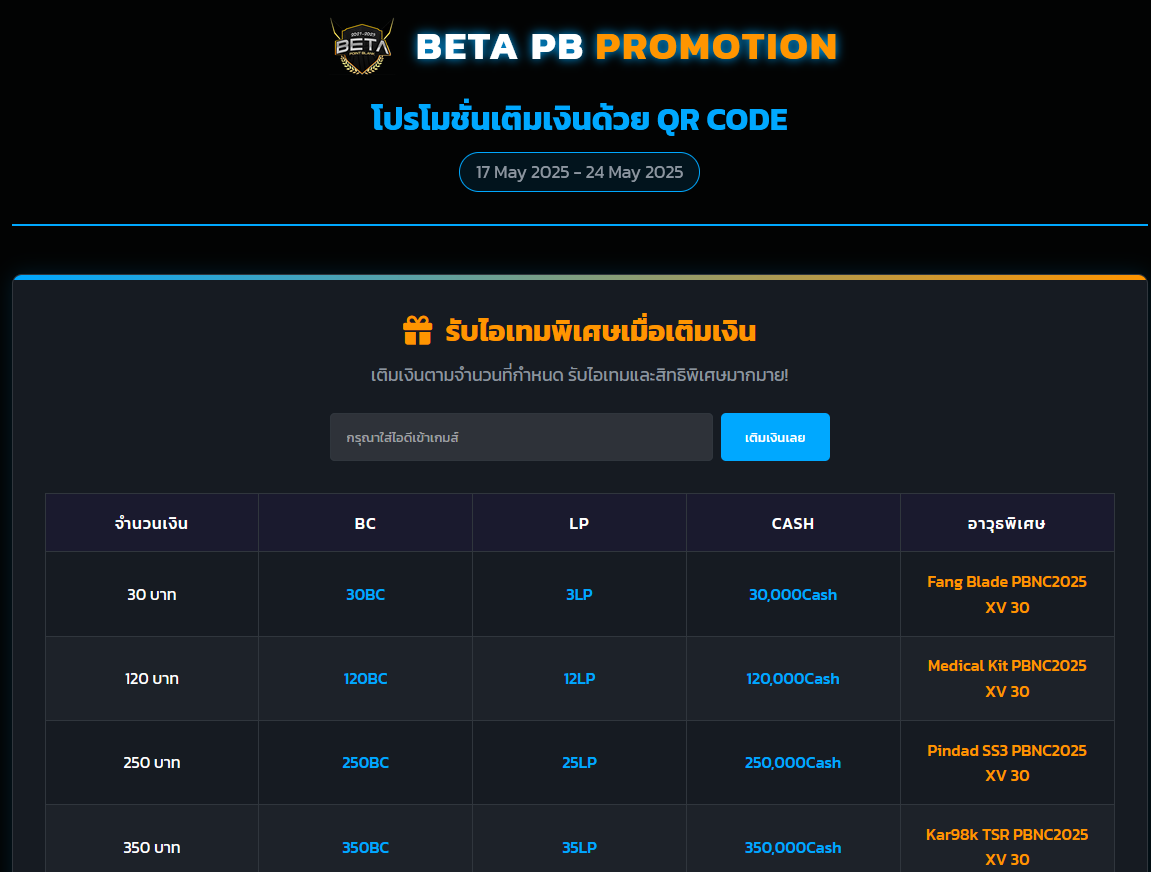Click the 17 May – 24 May date badge
Screen dimensions: 1151x872
(579, 172)
